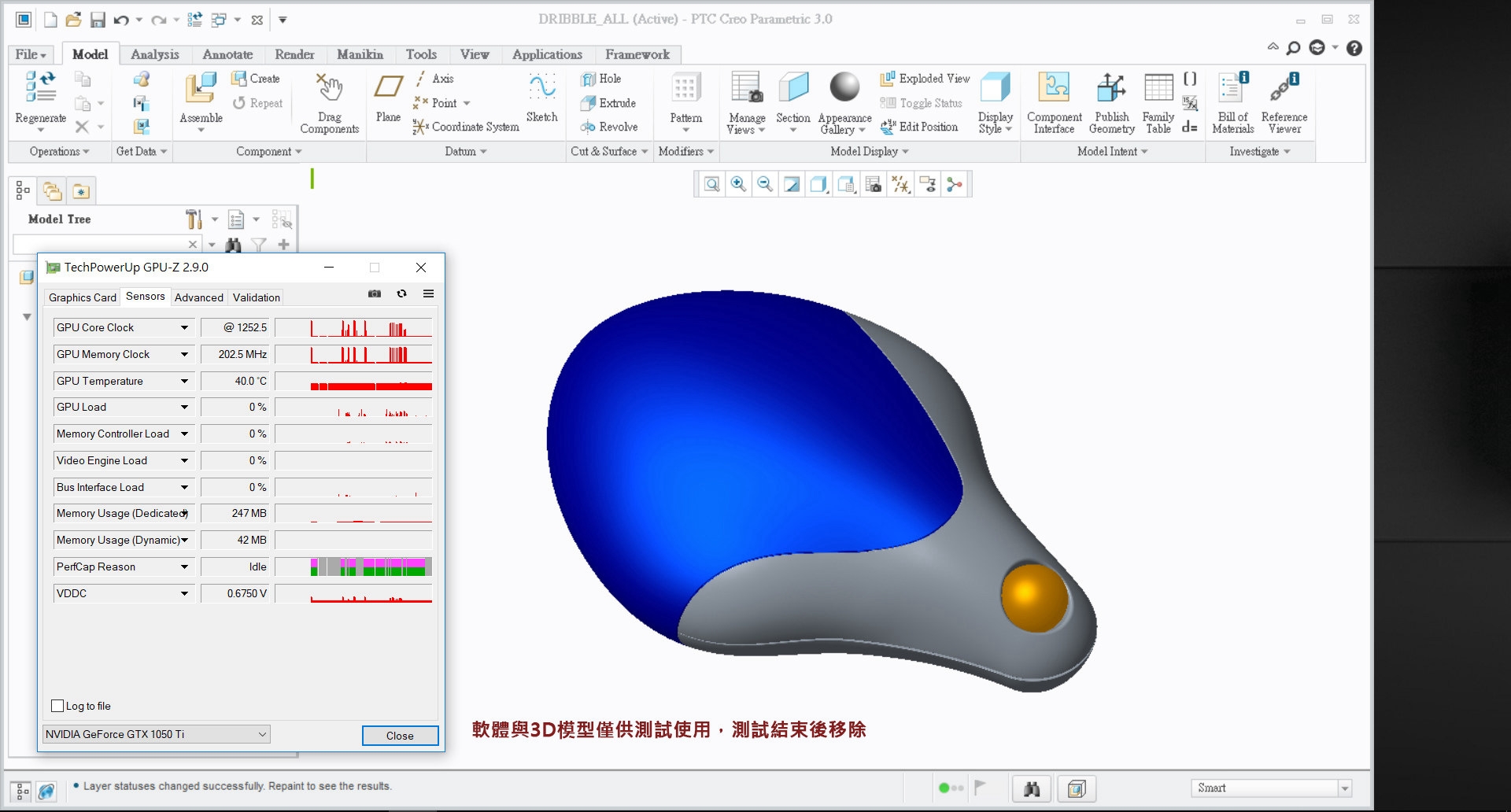Click the Open folder icon

(x=73, y=20)
